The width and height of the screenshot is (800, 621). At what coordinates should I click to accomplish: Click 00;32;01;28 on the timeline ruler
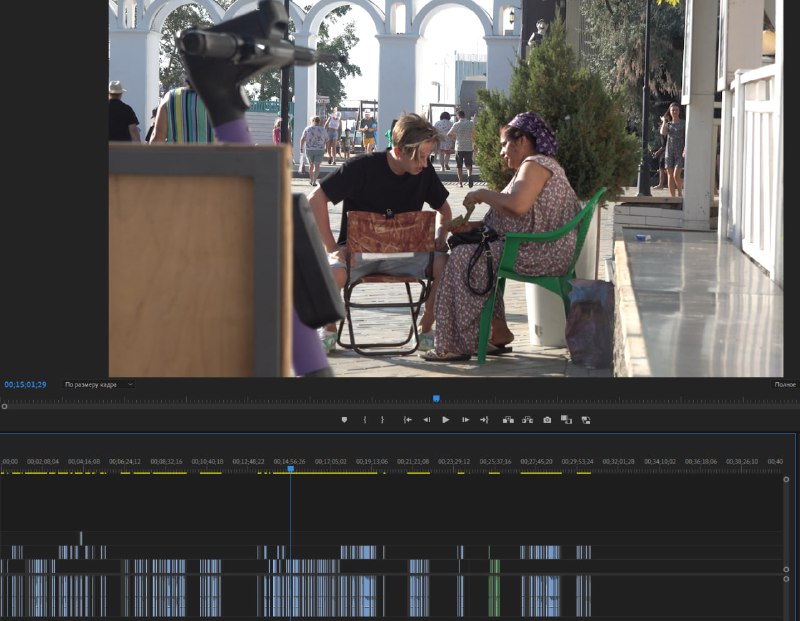(x=618, y=462)
